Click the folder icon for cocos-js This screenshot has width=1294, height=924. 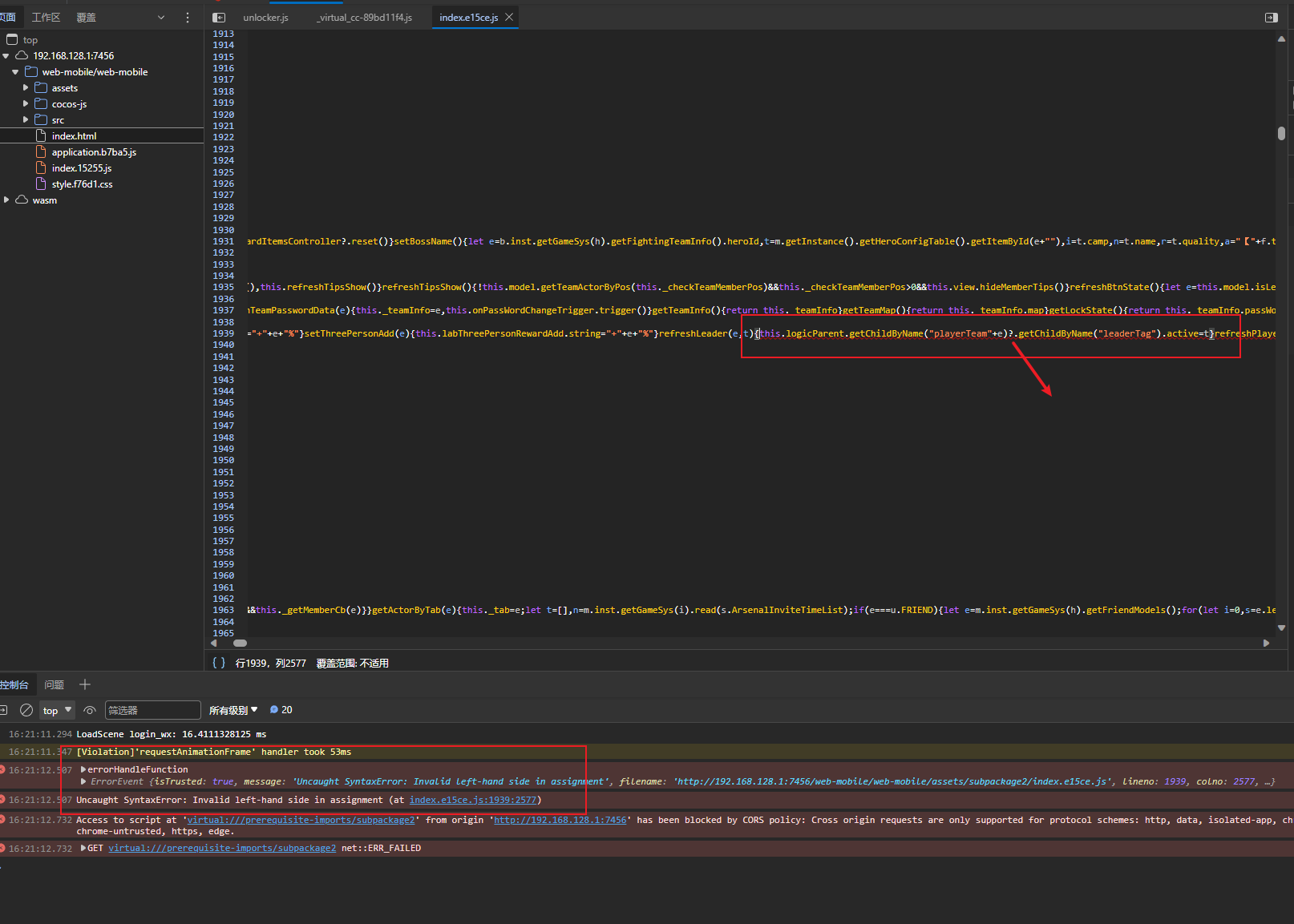pyautogui.click(x=41, y=103)
